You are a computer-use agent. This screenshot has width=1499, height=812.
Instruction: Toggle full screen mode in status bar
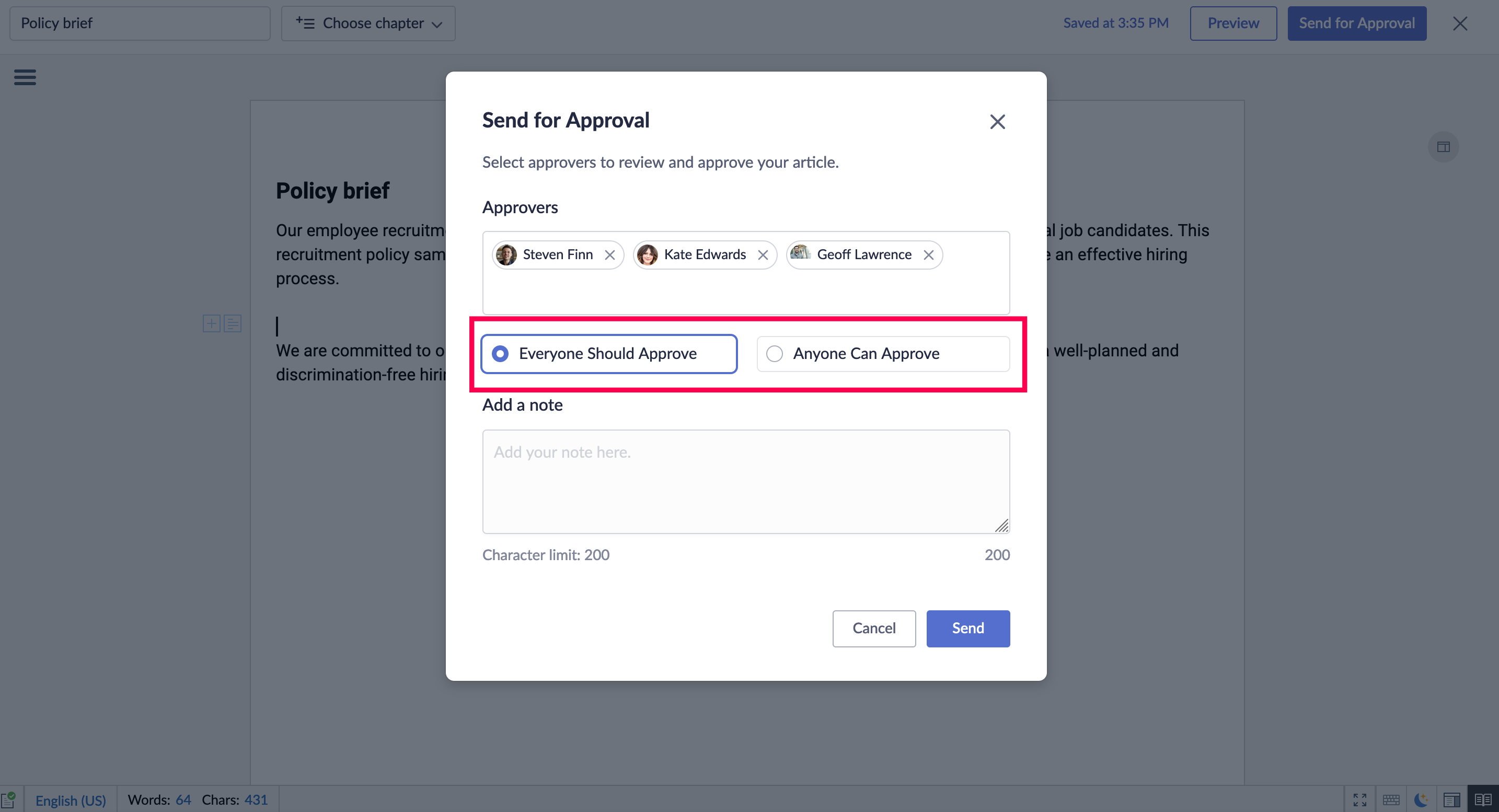coord(1359,800)
